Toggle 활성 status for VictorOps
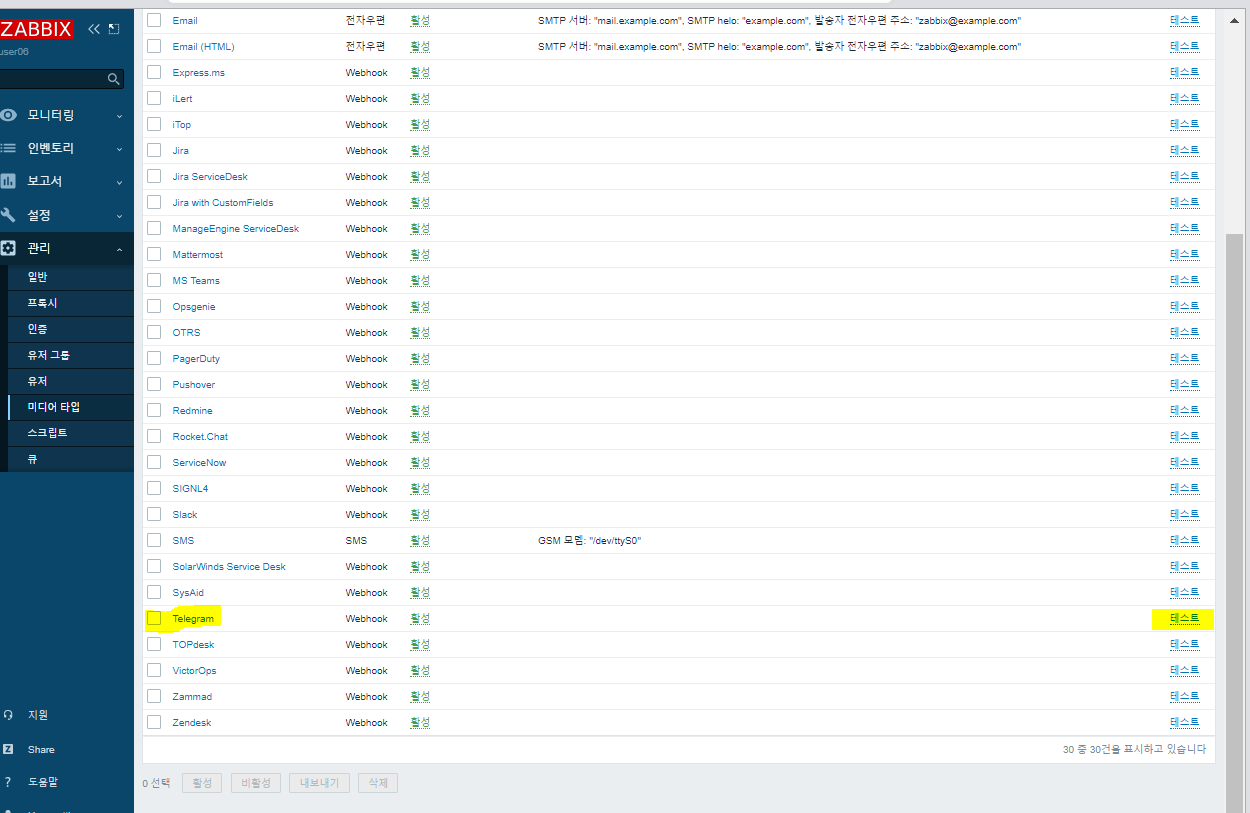Screen dimensions: 1250x813 pos(420,671)
